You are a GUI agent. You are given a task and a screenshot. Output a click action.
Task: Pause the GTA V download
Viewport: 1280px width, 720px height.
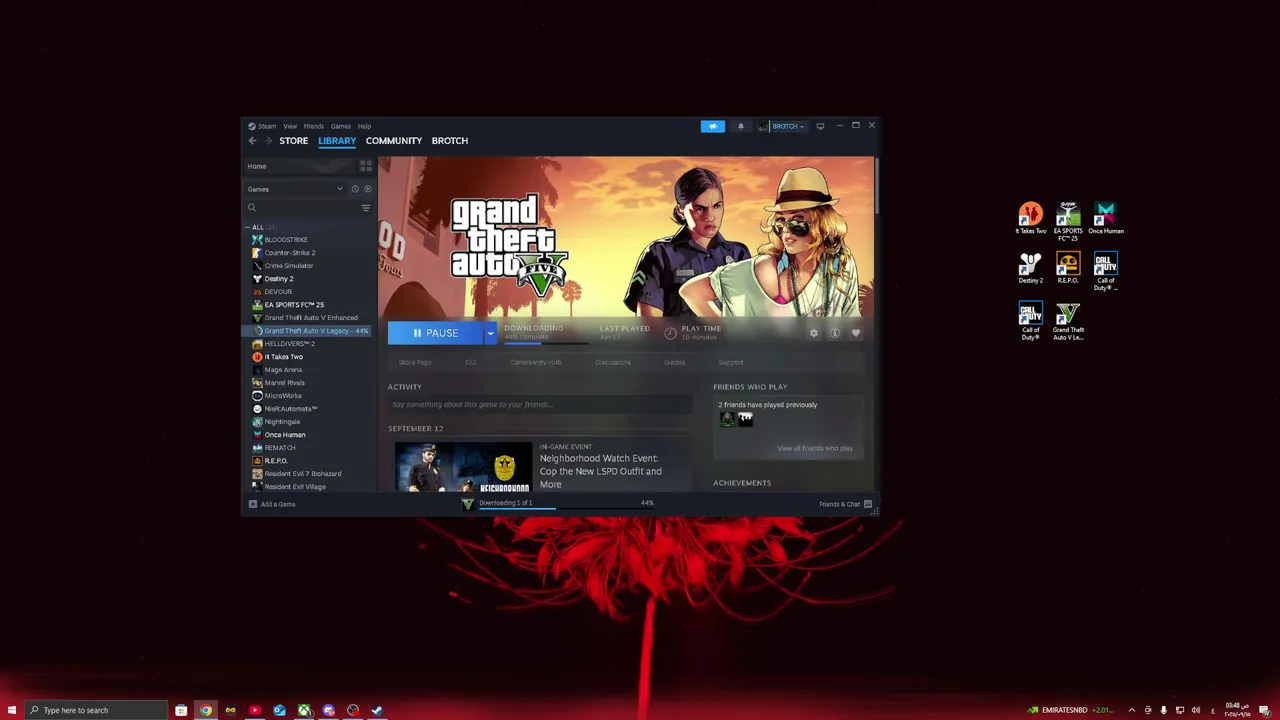coord(436,333)
